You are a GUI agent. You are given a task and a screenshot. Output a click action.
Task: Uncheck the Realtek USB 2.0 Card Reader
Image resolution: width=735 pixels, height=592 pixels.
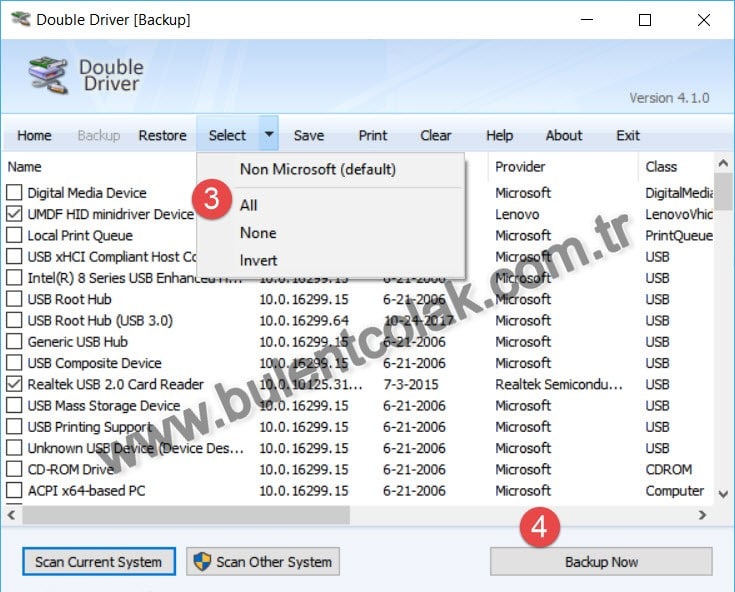pos(15,384)
